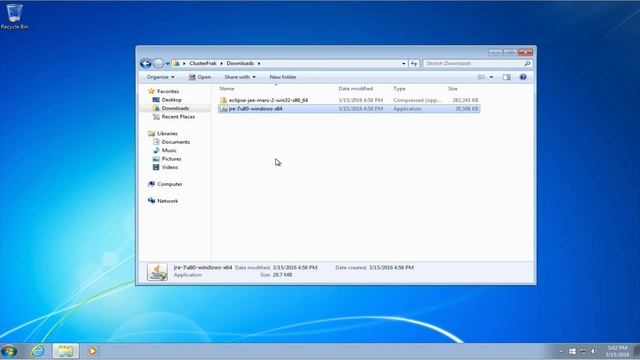
Task: Sort by the Date modified column
Action: click(x=356, y=89)
